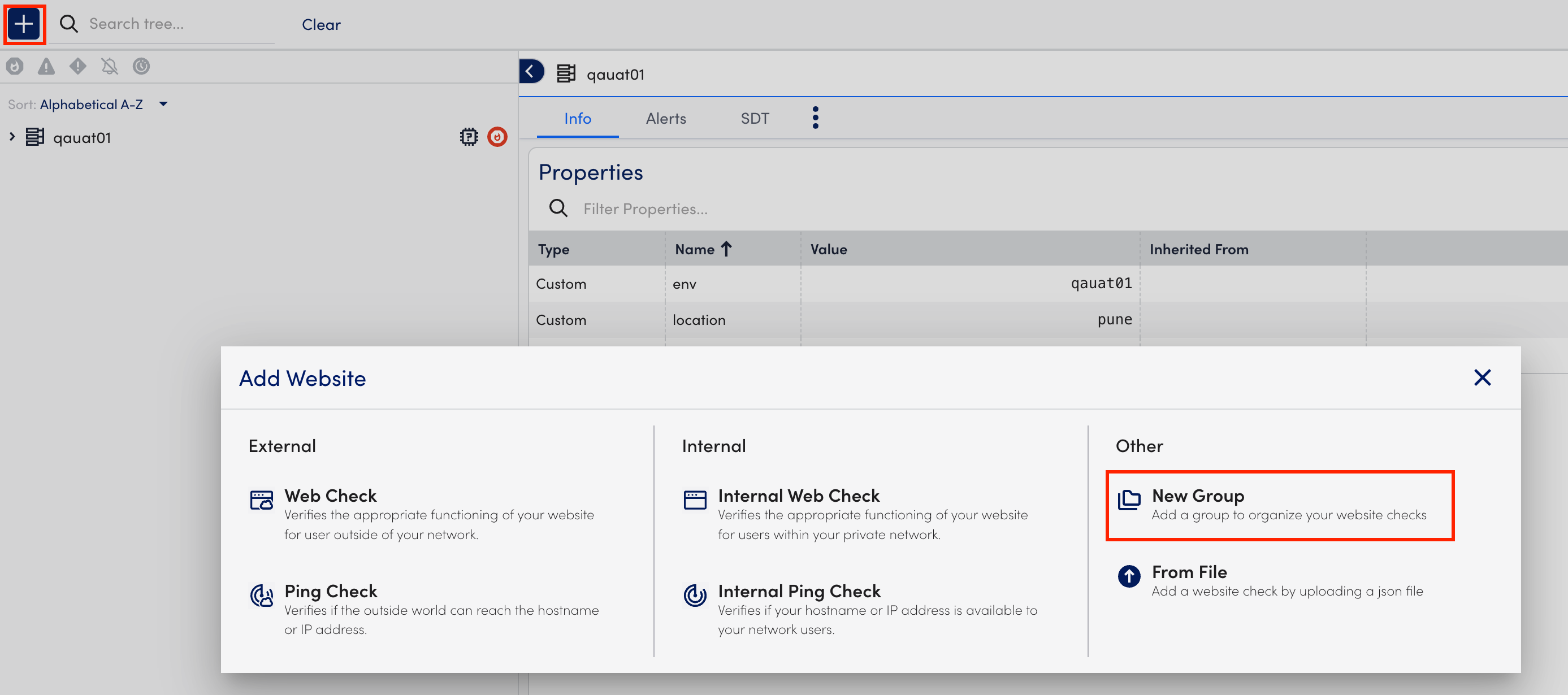
Task: Select the Info tab on qauat01
Action: pos(578,119)
